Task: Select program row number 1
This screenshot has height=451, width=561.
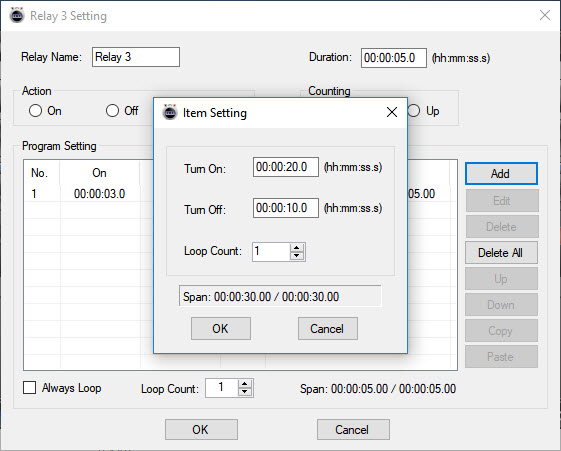Action: [x=240, y=194]
